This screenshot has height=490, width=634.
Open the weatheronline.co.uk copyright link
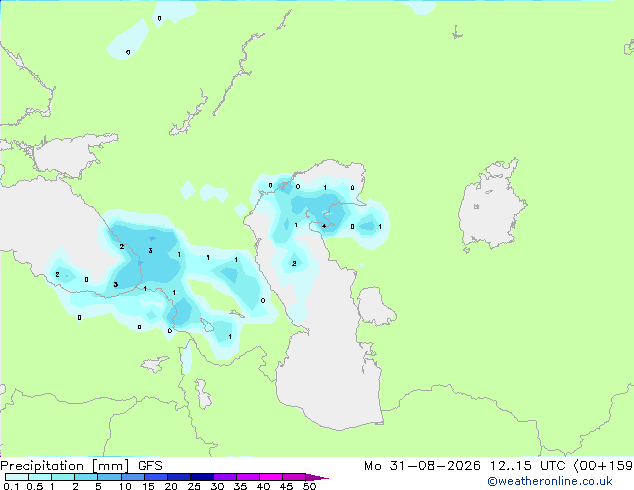[550, 481]
